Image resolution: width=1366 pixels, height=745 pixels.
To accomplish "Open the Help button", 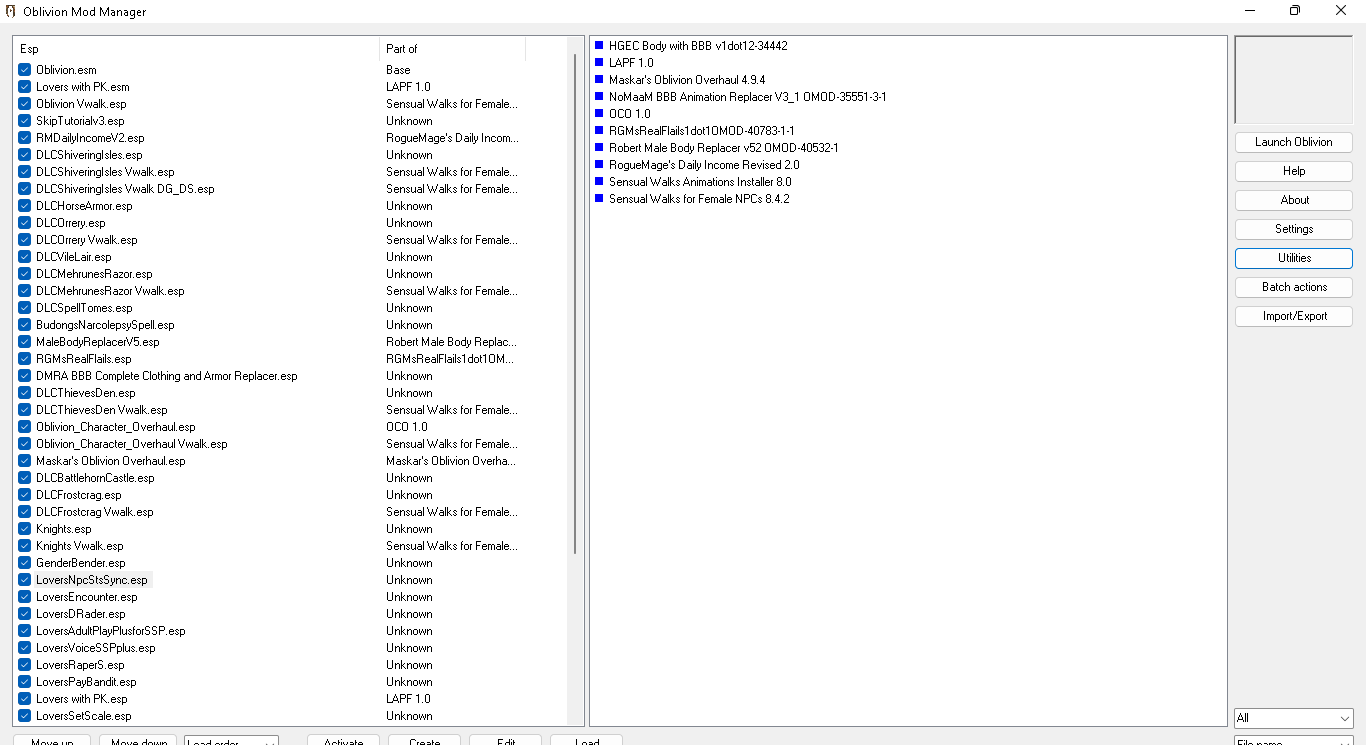I will pyautogui.click(x=1294, y=171).
